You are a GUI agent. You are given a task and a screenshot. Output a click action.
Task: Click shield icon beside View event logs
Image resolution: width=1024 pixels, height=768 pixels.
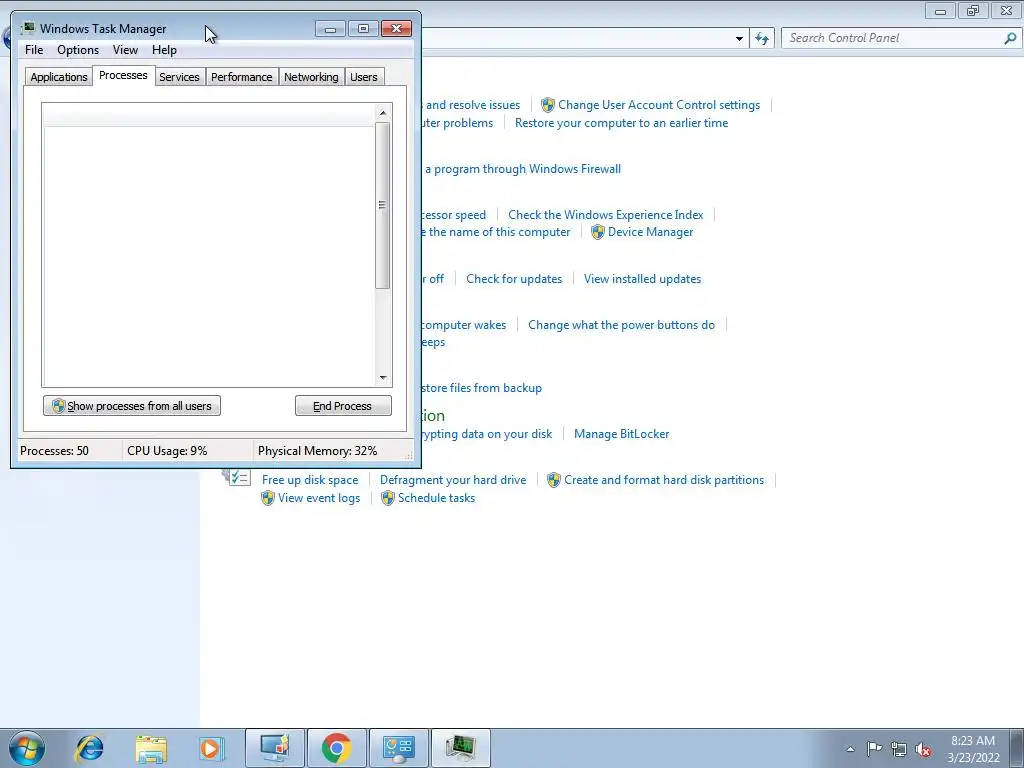[x=268, y=498]
